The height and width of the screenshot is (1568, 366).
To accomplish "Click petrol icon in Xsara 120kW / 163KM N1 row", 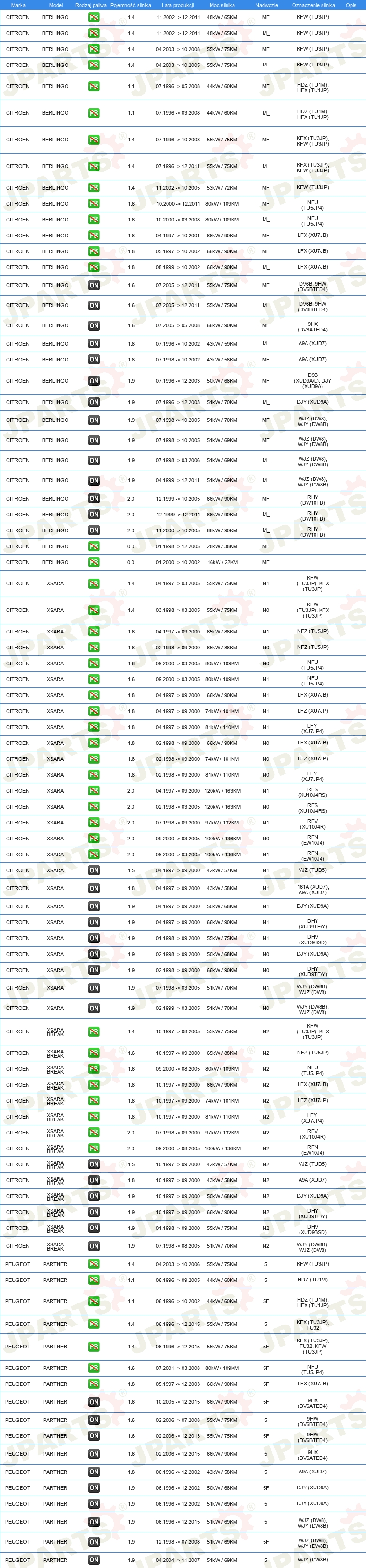I will tap(94, 791).
